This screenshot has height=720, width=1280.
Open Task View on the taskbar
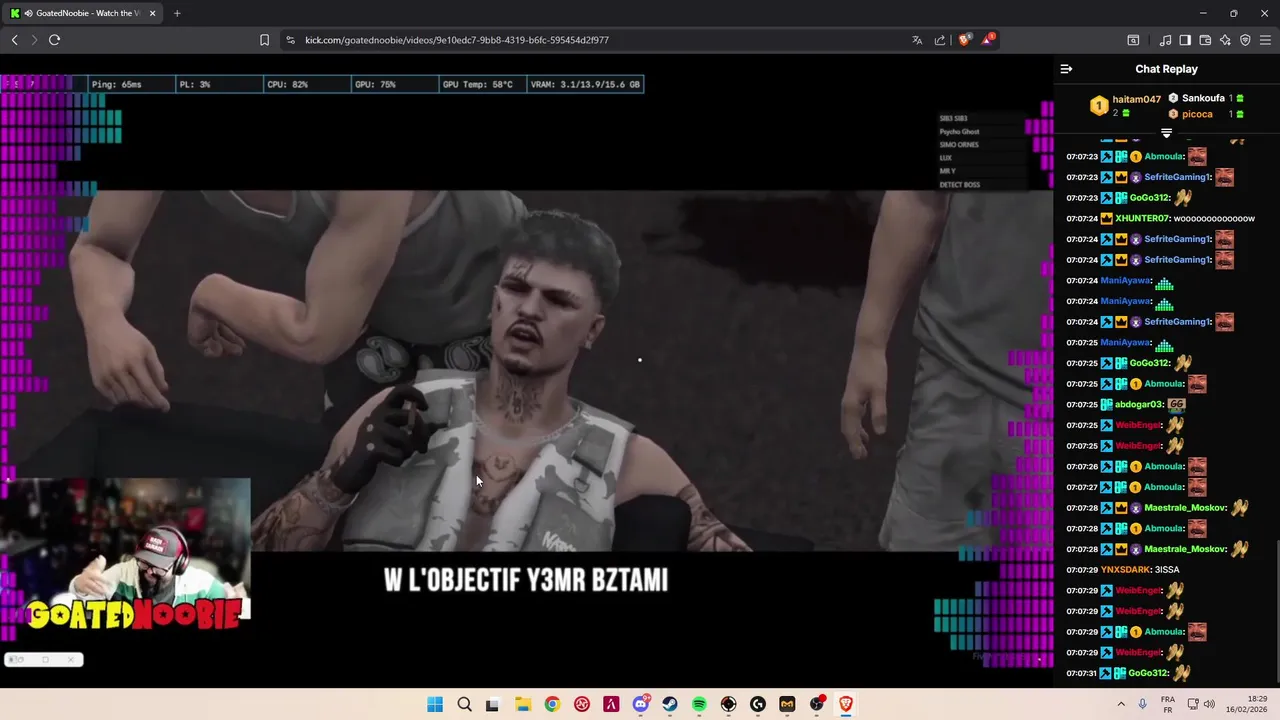click(x=492, y=704)
